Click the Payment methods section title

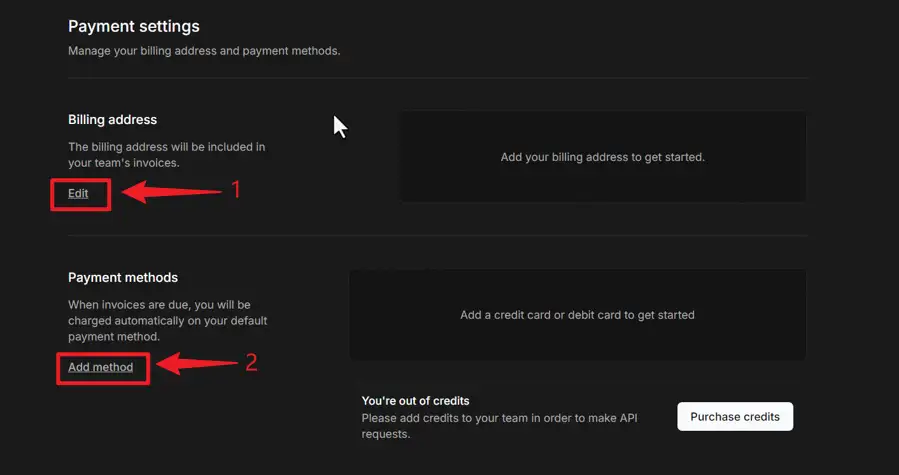pyautogui.click(x=123, y=278)
